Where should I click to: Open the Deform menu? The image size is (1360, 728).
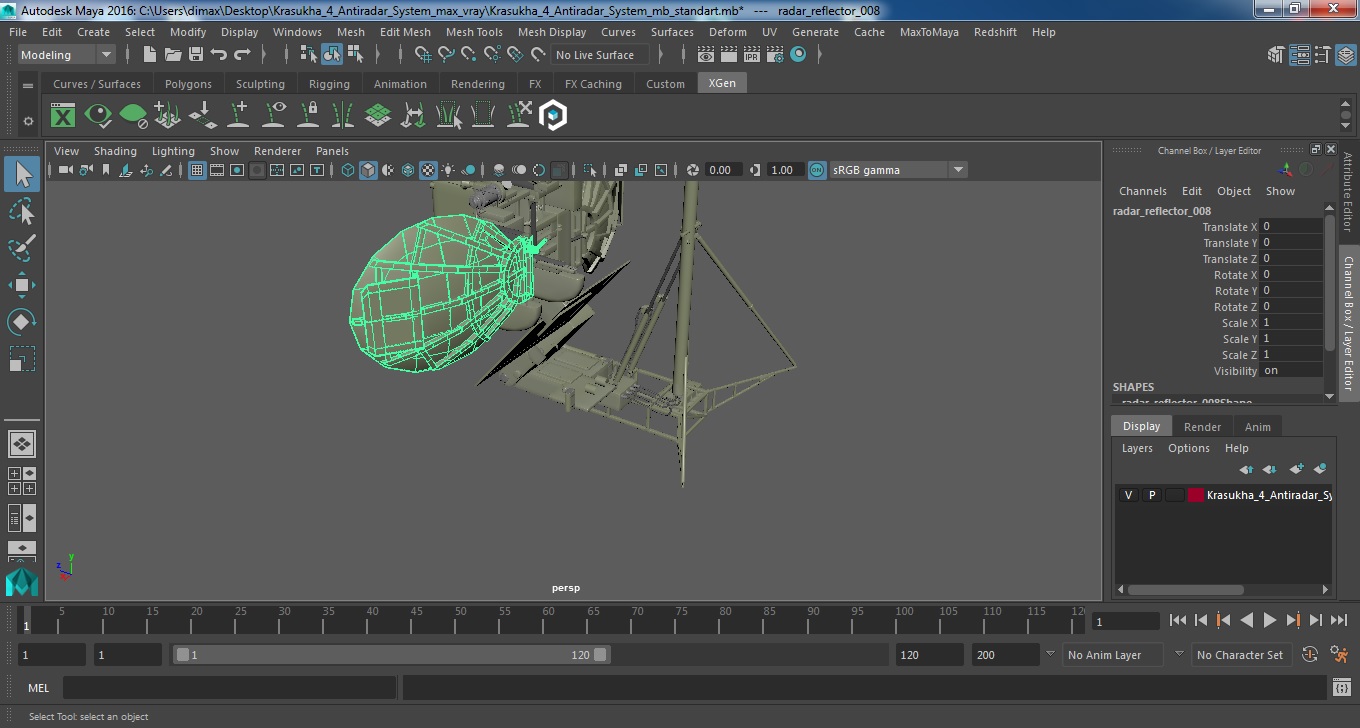pyautogui.click(x=728, y=32)
